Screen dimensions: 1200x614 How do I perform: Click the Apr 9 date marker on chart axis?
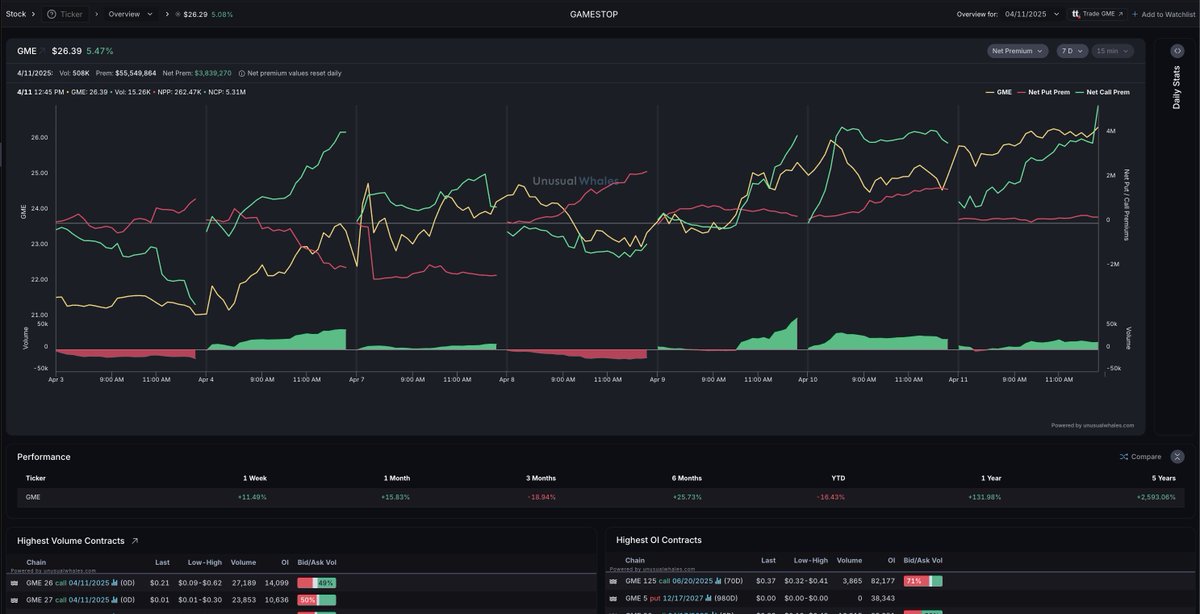click(657, 380)
